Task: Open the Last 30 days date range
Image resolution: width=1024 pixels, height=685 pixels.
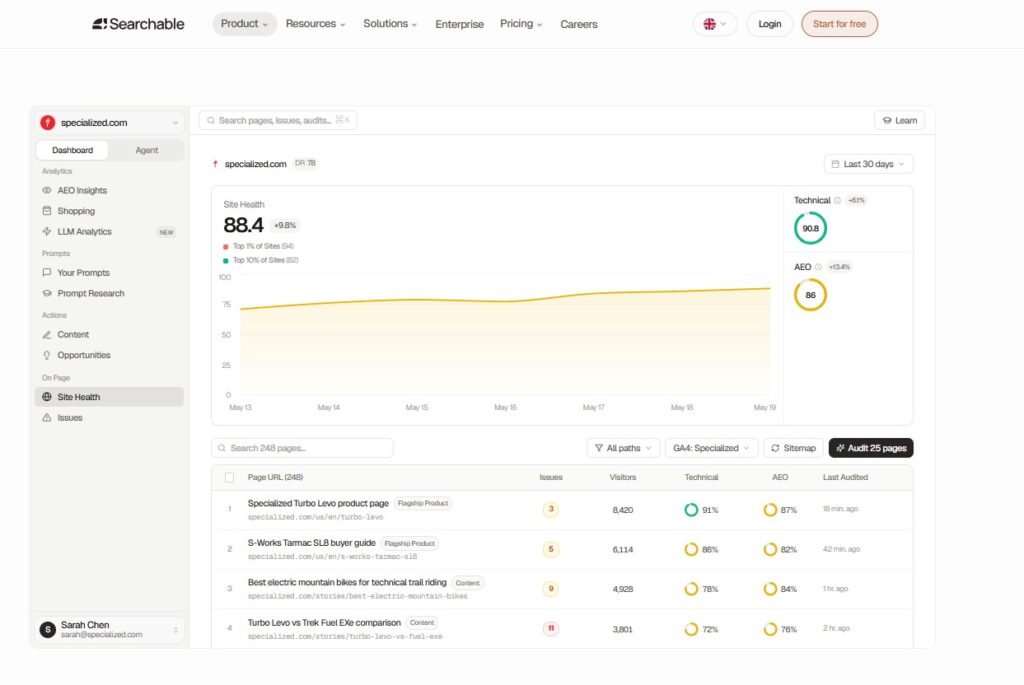Action: [869, 164]
